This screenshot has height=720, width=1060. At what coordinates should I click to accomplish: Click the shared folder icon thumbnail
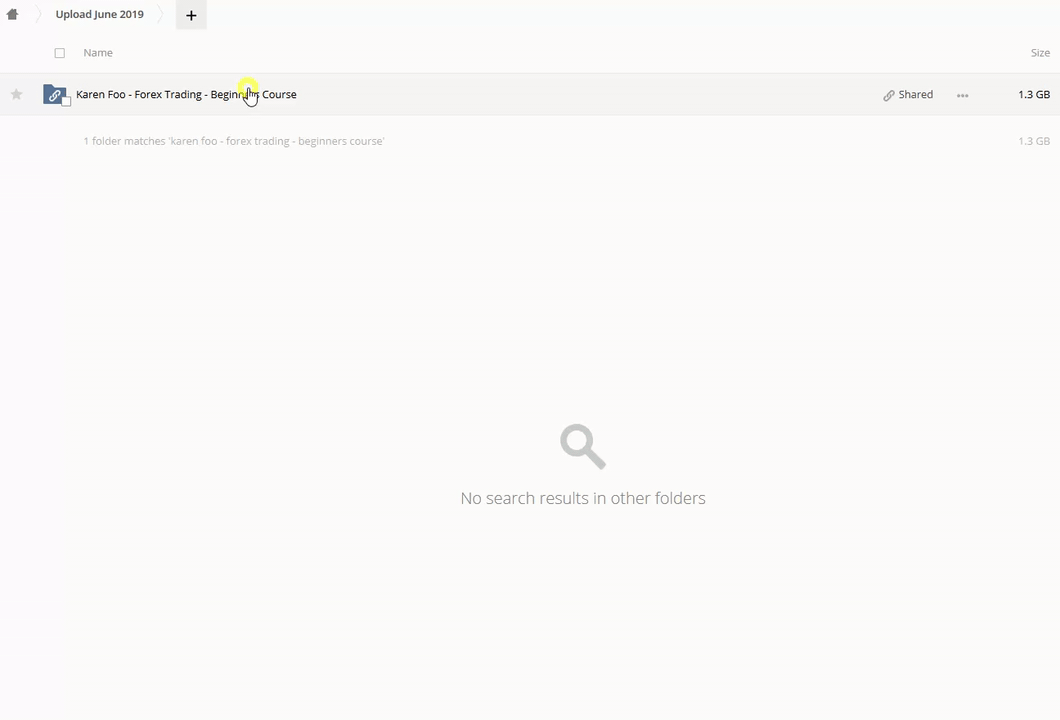(54, 94)
